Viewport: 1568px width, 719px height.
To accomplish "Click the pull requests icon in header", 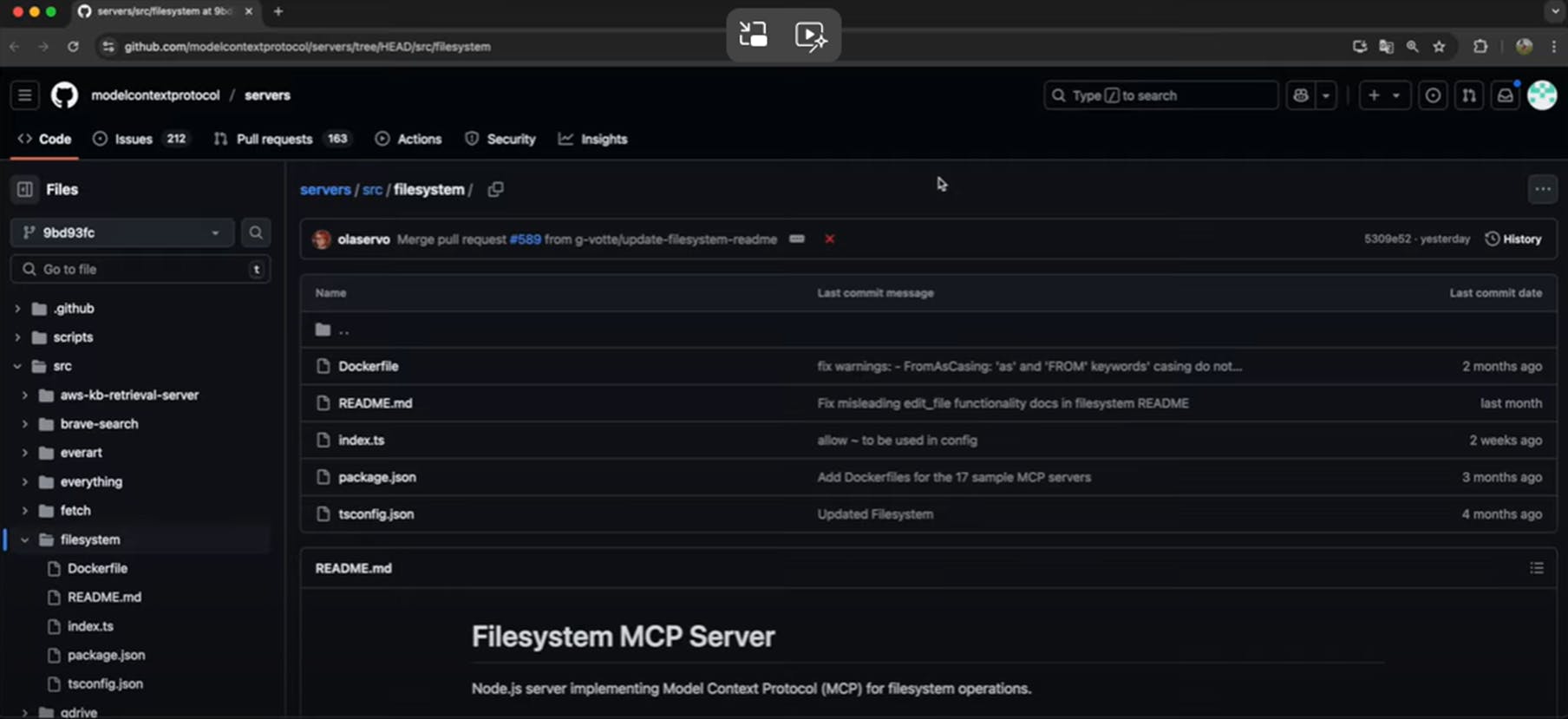I will pyautogui.click(x=1469, y=95).
